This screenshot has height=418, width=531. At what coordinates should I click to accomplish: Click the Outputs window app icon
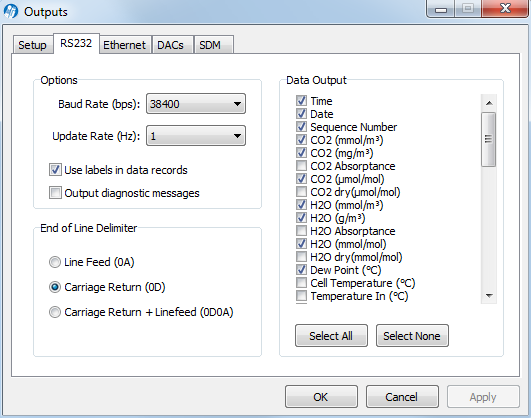[10, 11]
